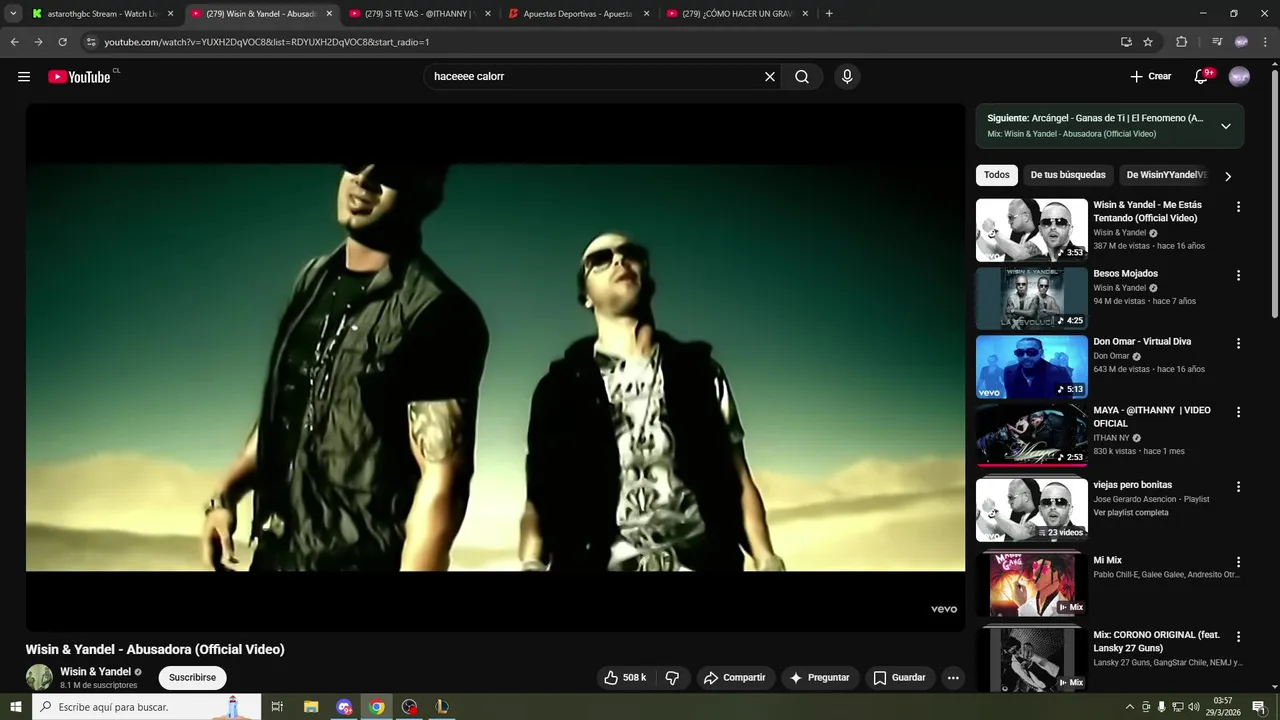The width and height of the screenshot is (1280, 720).
Task: Open Chrome extensions puzzle icon
Action: pos(1181,42)
